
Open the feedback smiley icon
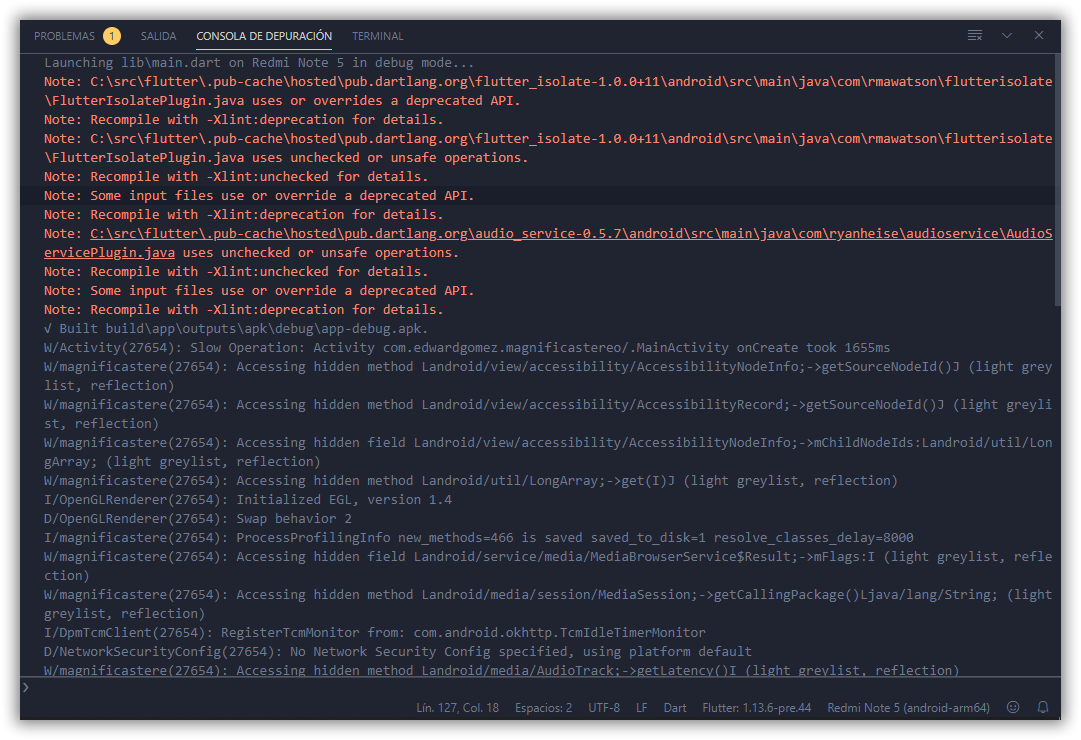(1013, 707)
